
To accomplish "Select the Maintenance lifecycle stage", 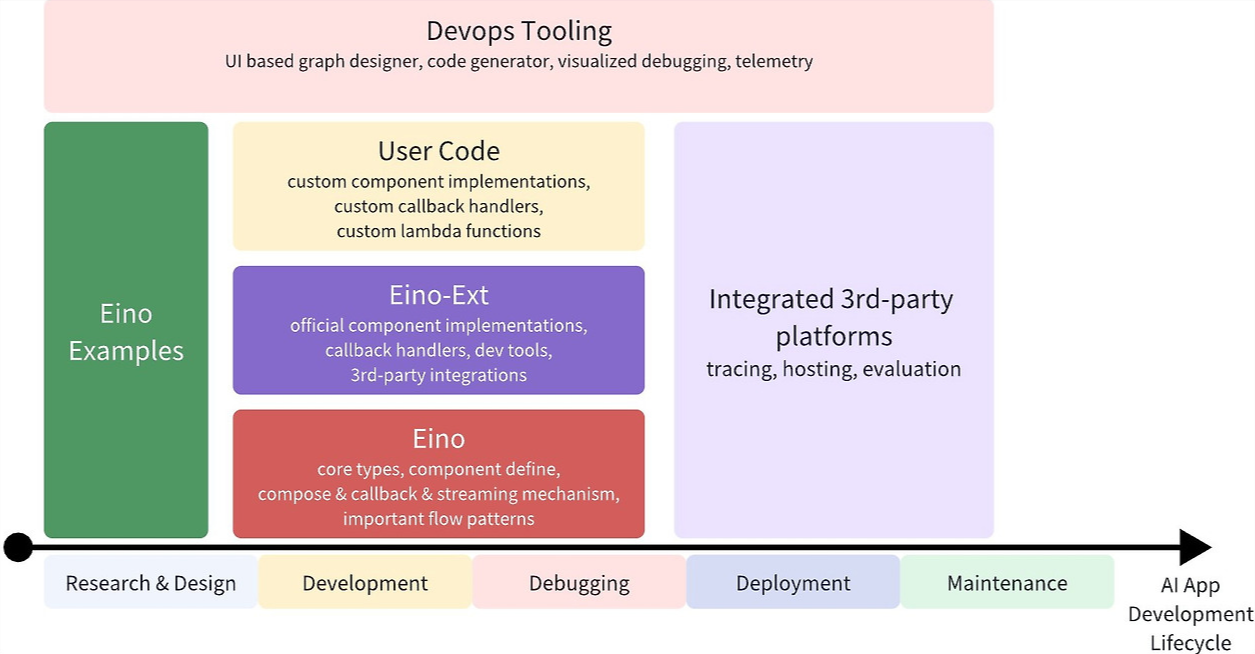I will (x=1008, y=583).
